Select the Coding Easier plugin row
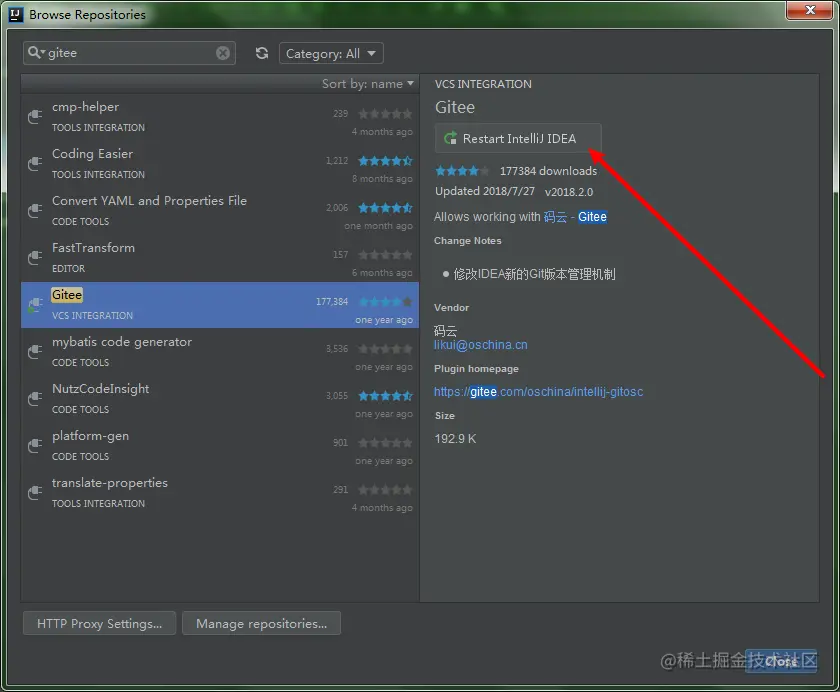This screenshot has width=840, height=692. click(x=220, y=164)
